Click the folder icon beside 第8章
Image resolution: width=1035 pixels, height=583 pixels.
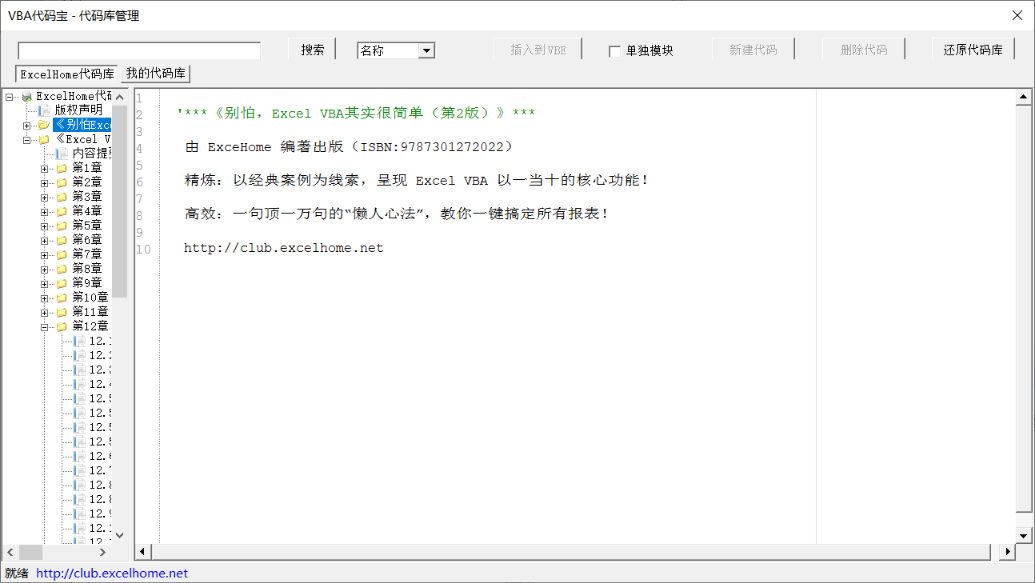point(62,269)
